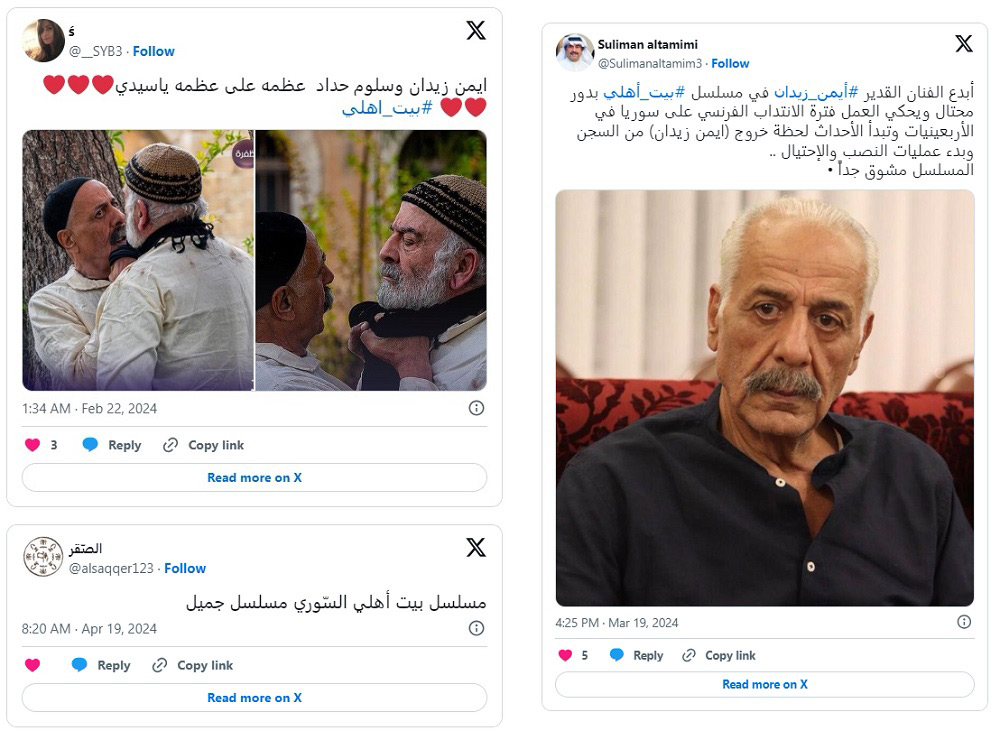Click the X logo on @alsaqqer123 tweet
Image resolution: width=1000 pixels, height=740 pixels.
(476, 547)
